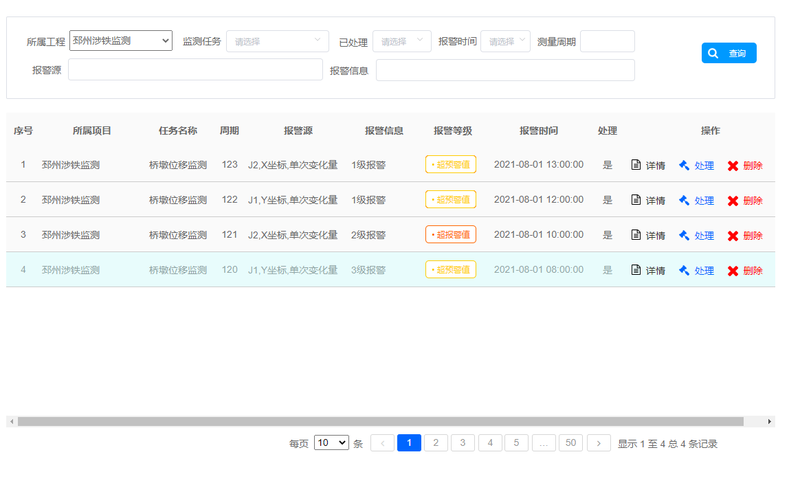Click the left arrow of horizontal scrollbar

(11, 421)
